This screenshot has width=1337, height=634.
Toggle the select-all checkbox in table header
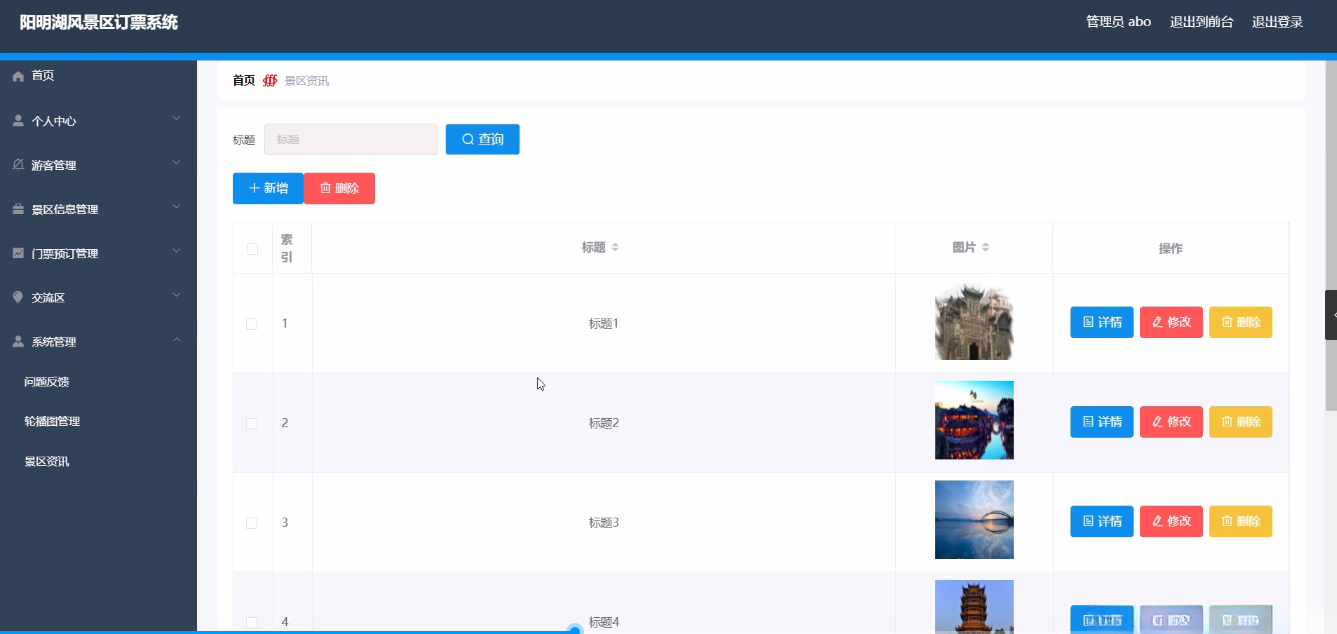252,248
